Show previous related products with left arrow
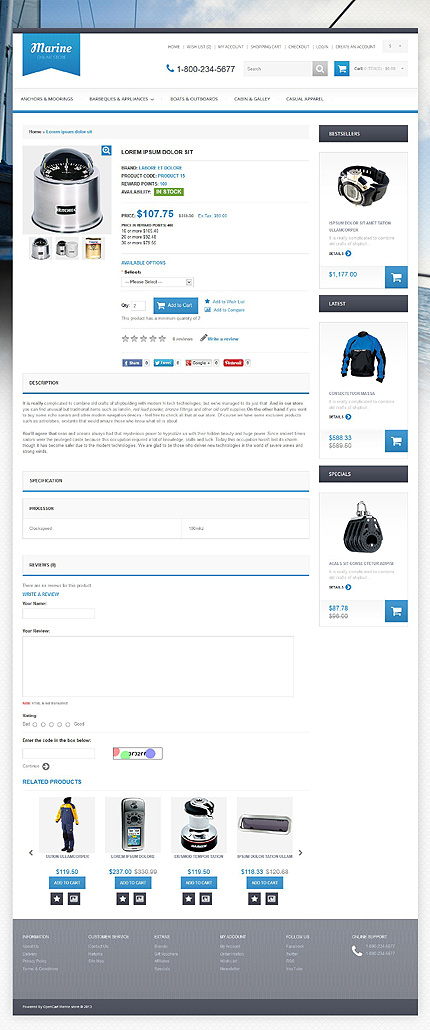430x1030 pixels. tap(31, 853)
